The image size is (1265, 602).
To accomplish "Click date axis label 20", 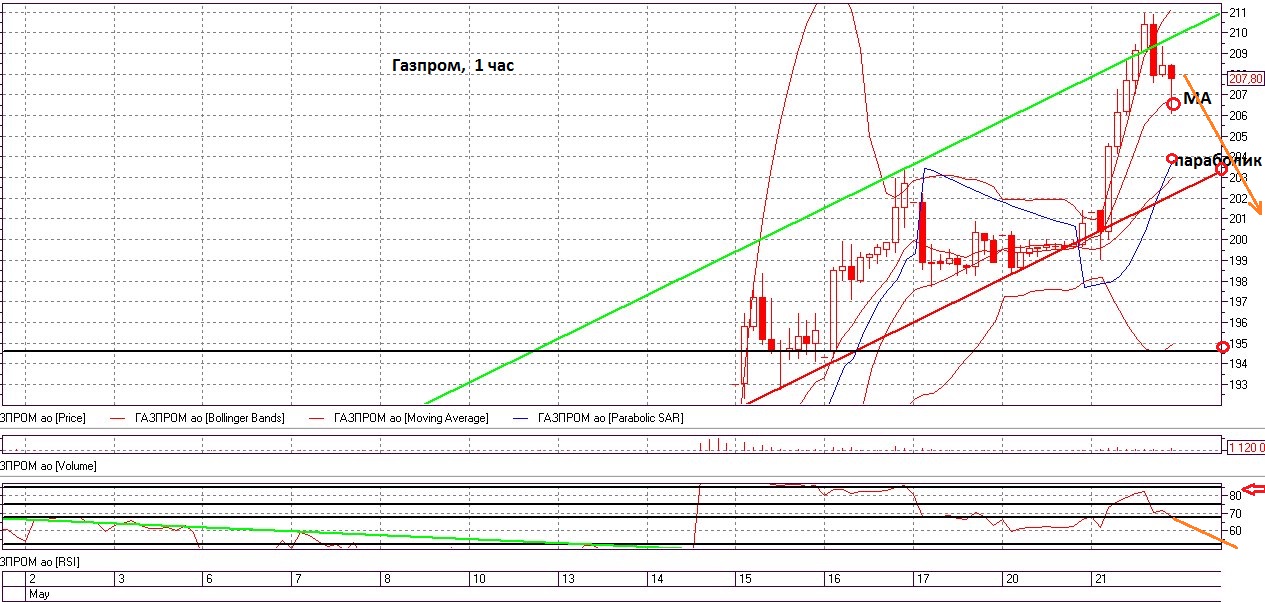I will [x=1012, y=579].
